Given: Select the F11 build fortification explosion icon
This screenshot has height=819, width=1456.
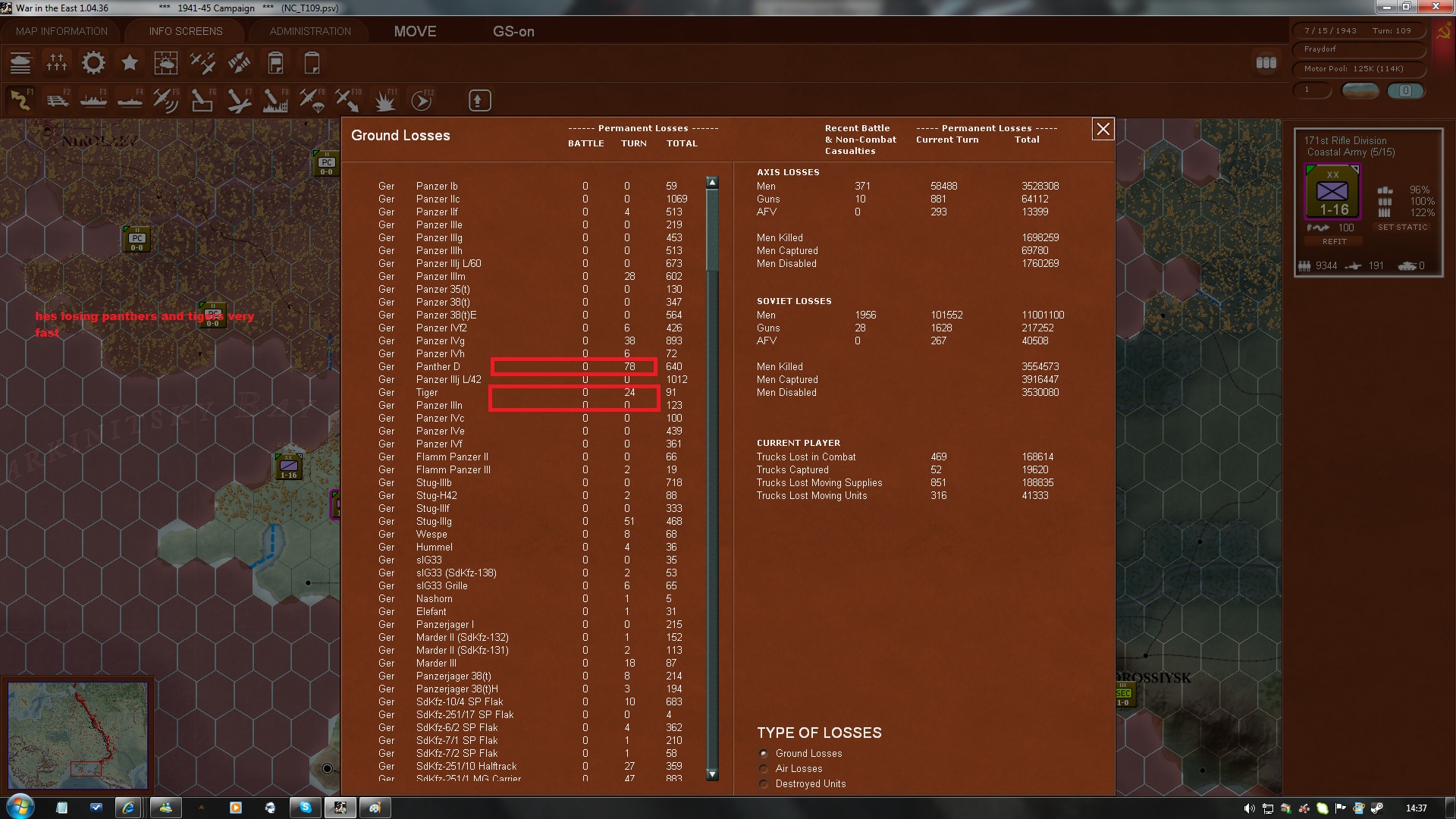Looking at the screenshot, I should click(x=386, y=100).
